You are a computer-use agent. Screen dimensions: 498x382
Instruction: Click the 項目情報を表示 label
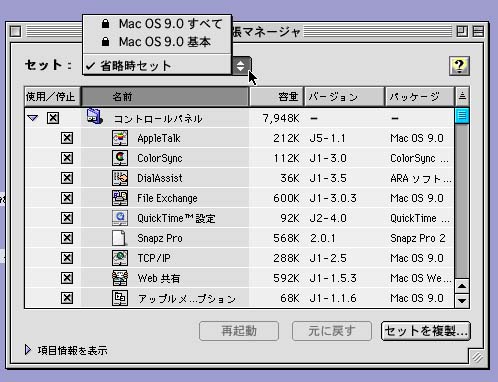tap(72, 350)
